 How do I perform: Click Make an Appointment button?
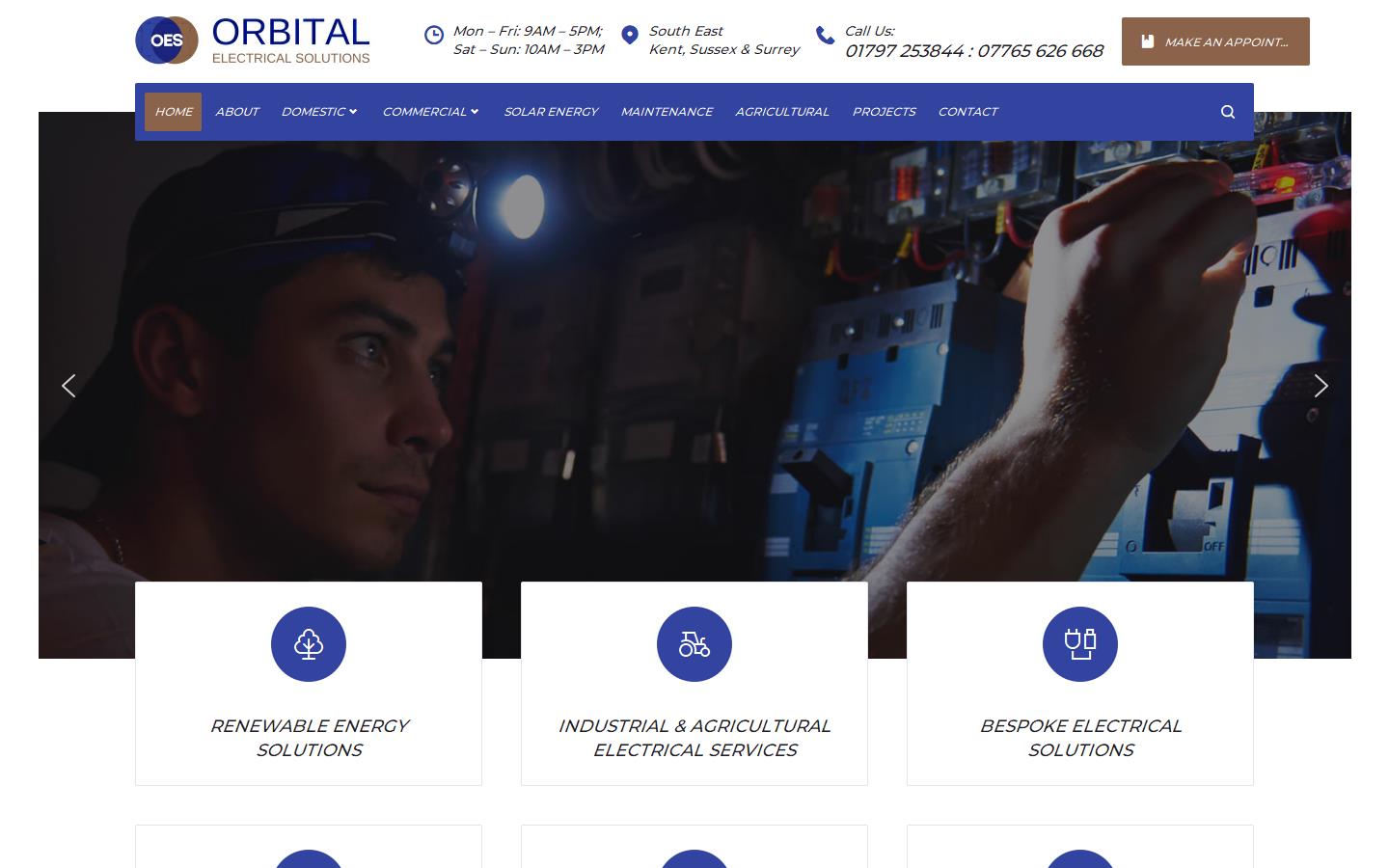pos(1215,41)
